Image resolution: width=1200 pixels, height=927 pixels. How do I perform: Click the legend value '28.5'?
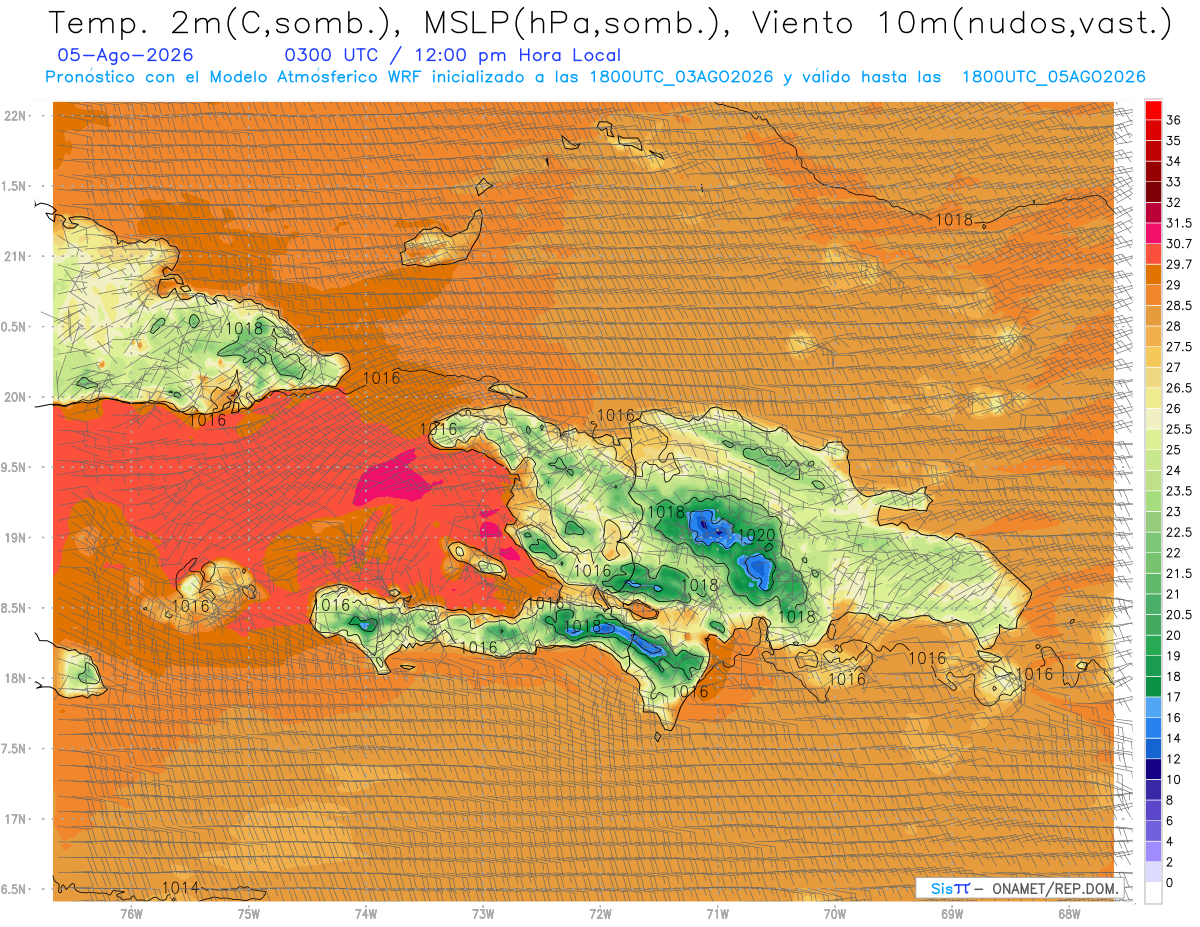coord(1179,305)
